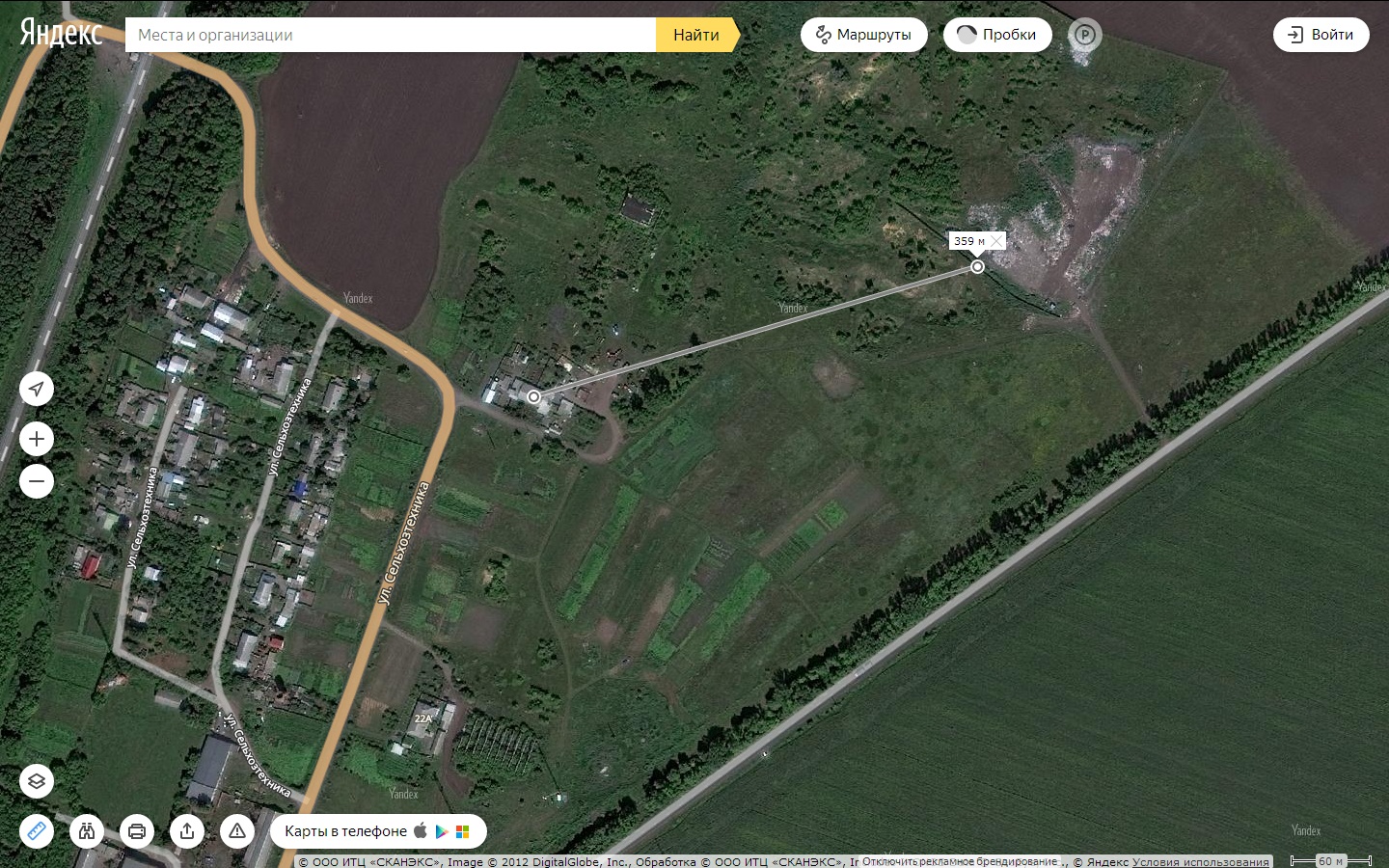Toggle the parking layer icon
Image resolution: width=1389 pixels, height=868 pixels.
[x=1085, y=35]
